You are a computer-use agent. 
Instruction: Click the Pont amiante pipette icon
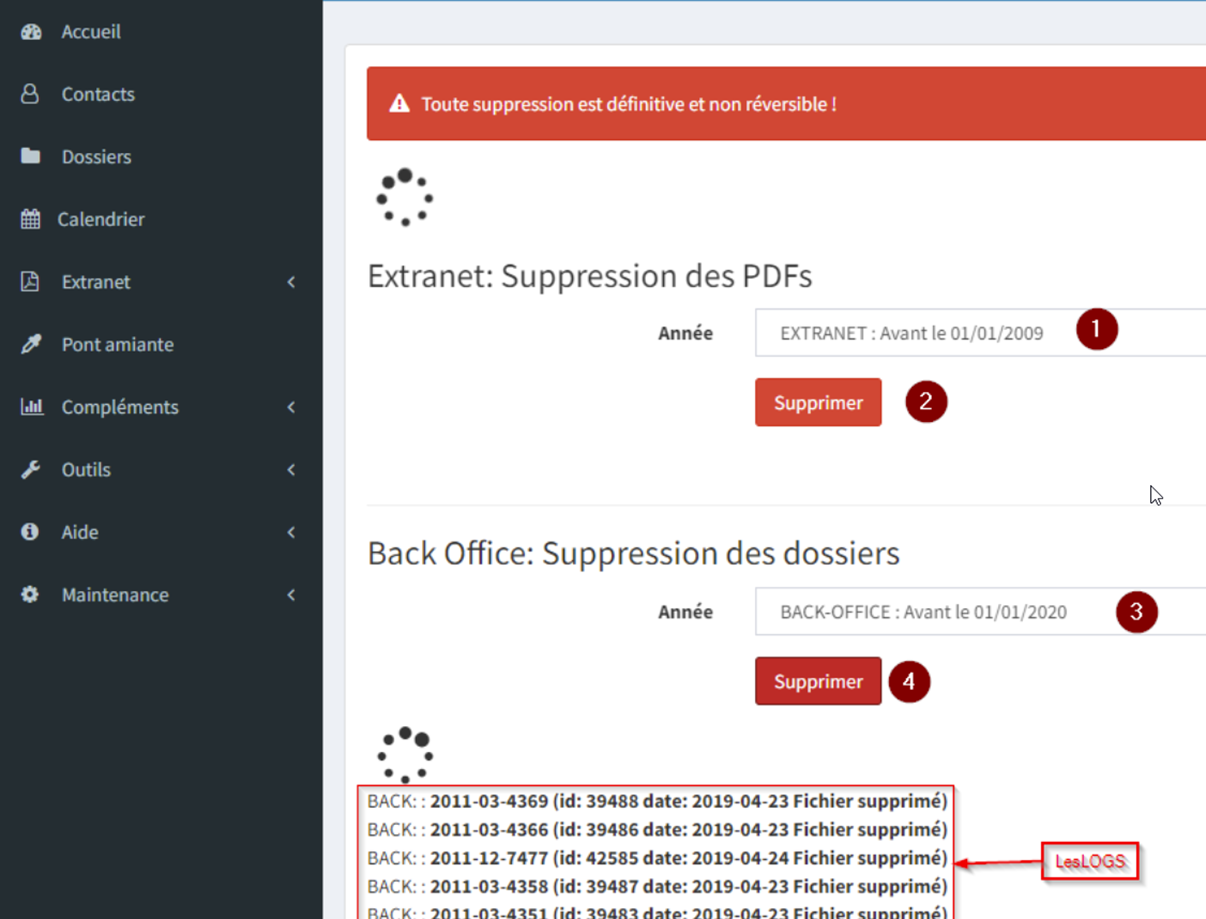tap(31, 344)
